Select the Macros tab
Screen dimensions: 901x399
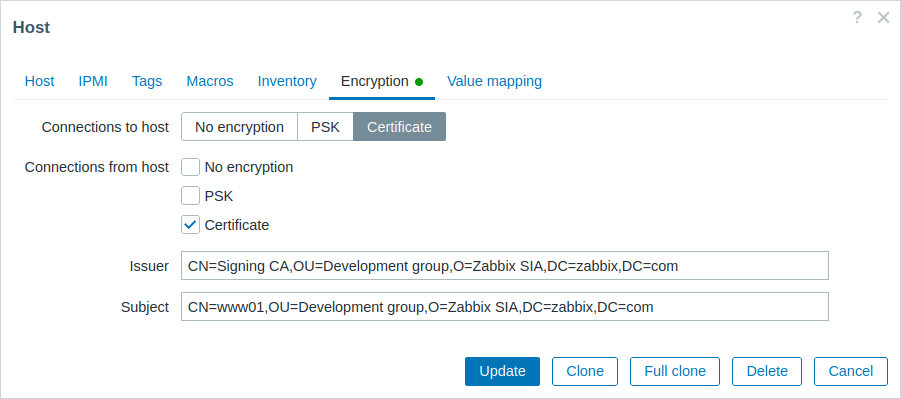click(x=210, y=81)
